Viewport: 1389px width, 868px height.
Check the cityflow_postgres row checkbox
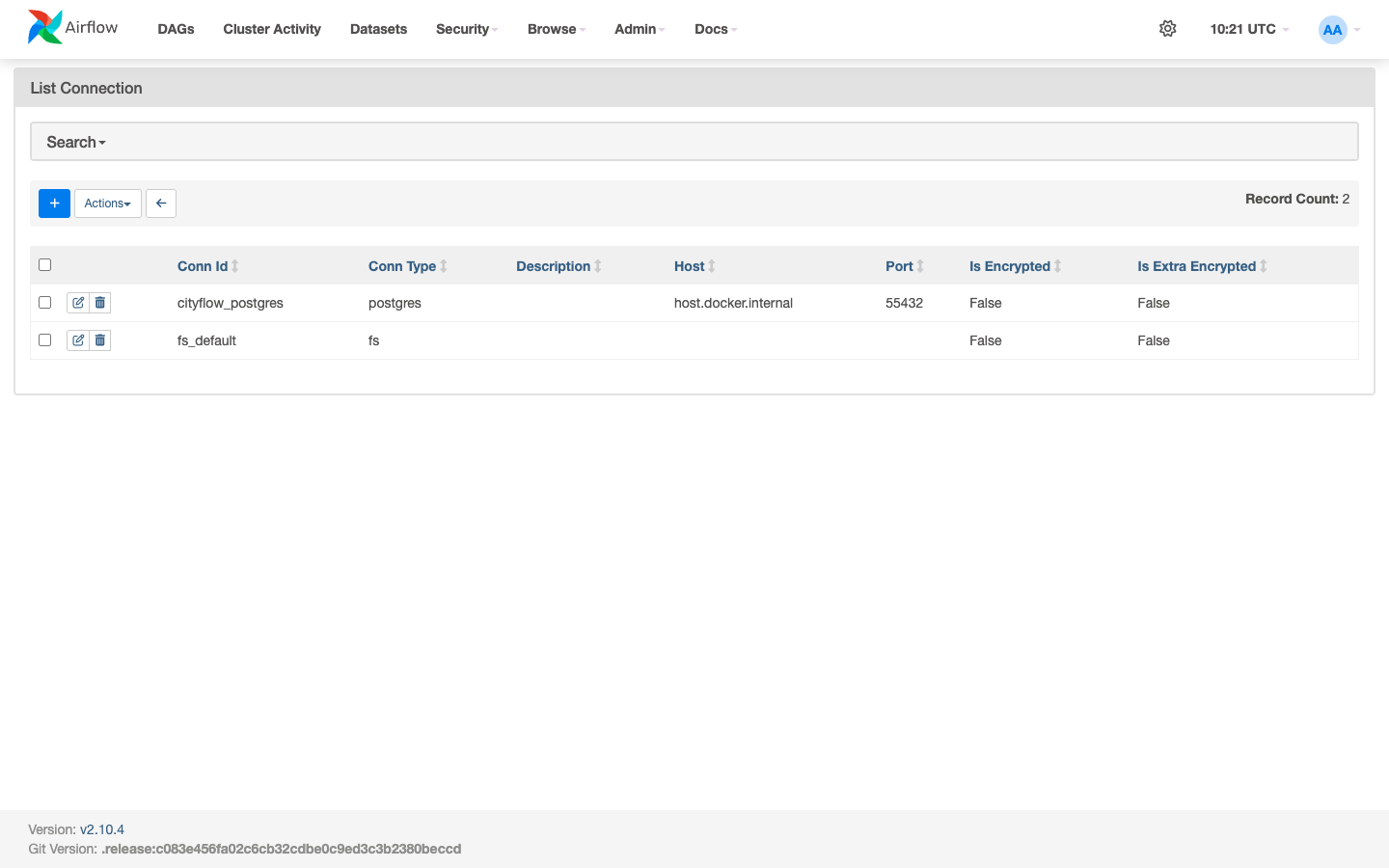(44, 303)
